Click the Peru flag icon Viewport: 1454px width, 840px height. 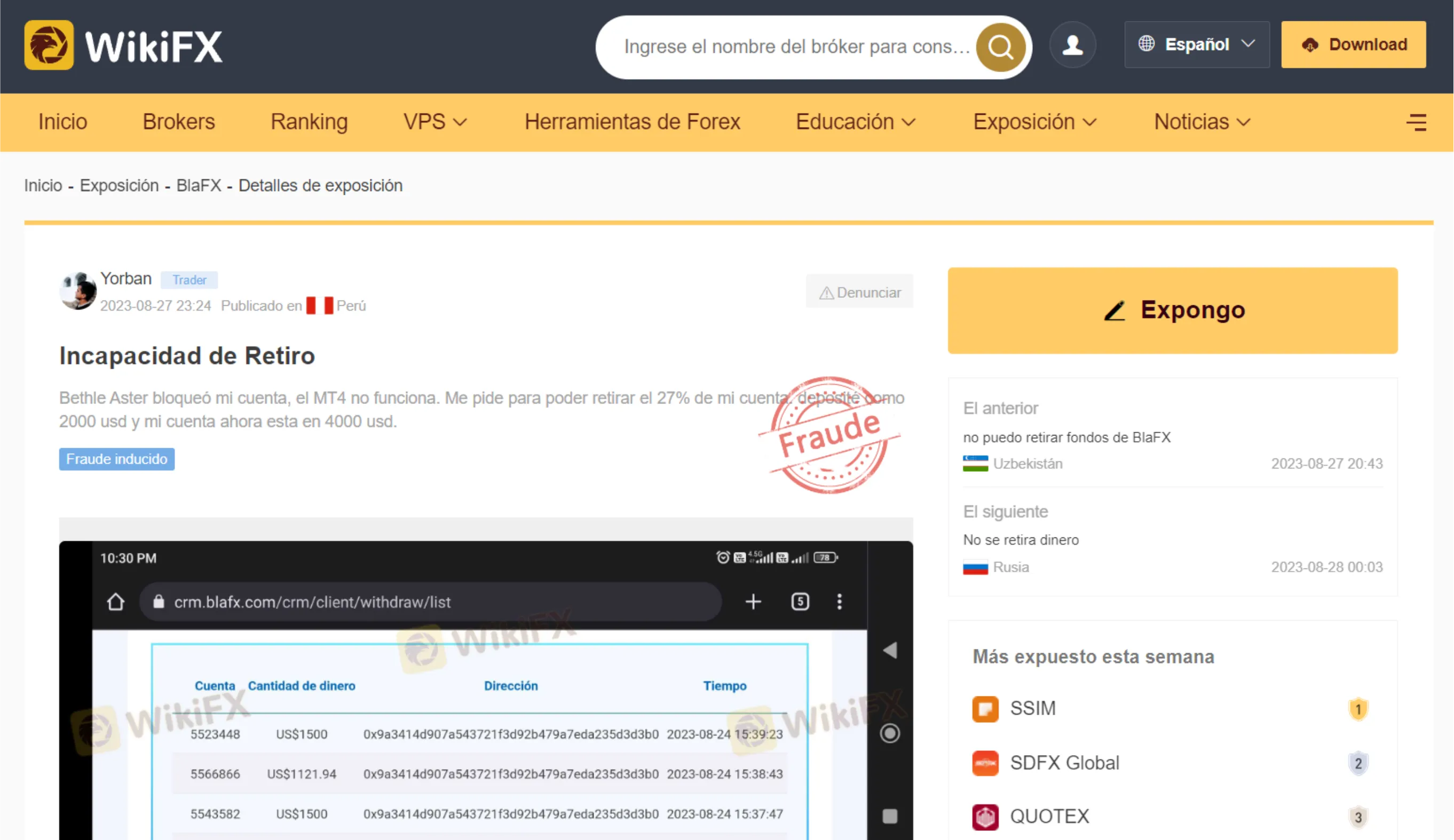(320, 305)
